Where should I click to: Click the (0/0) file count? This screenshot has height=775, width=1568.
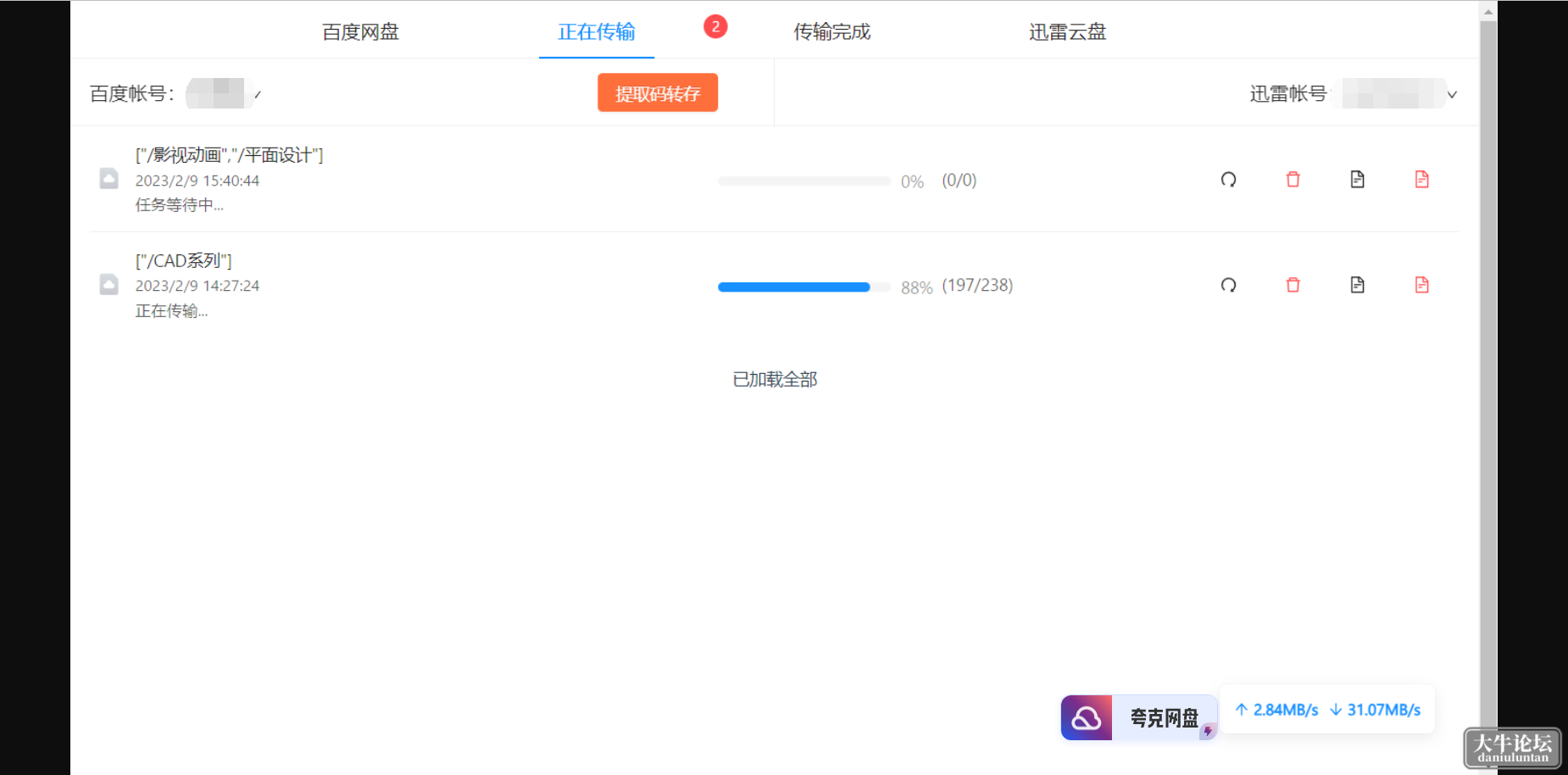(959, 181)
